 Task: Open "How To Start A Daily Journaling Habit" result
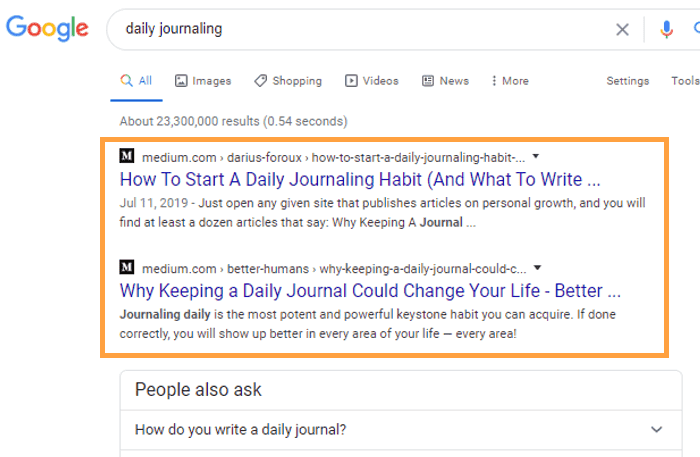[360, 181]
